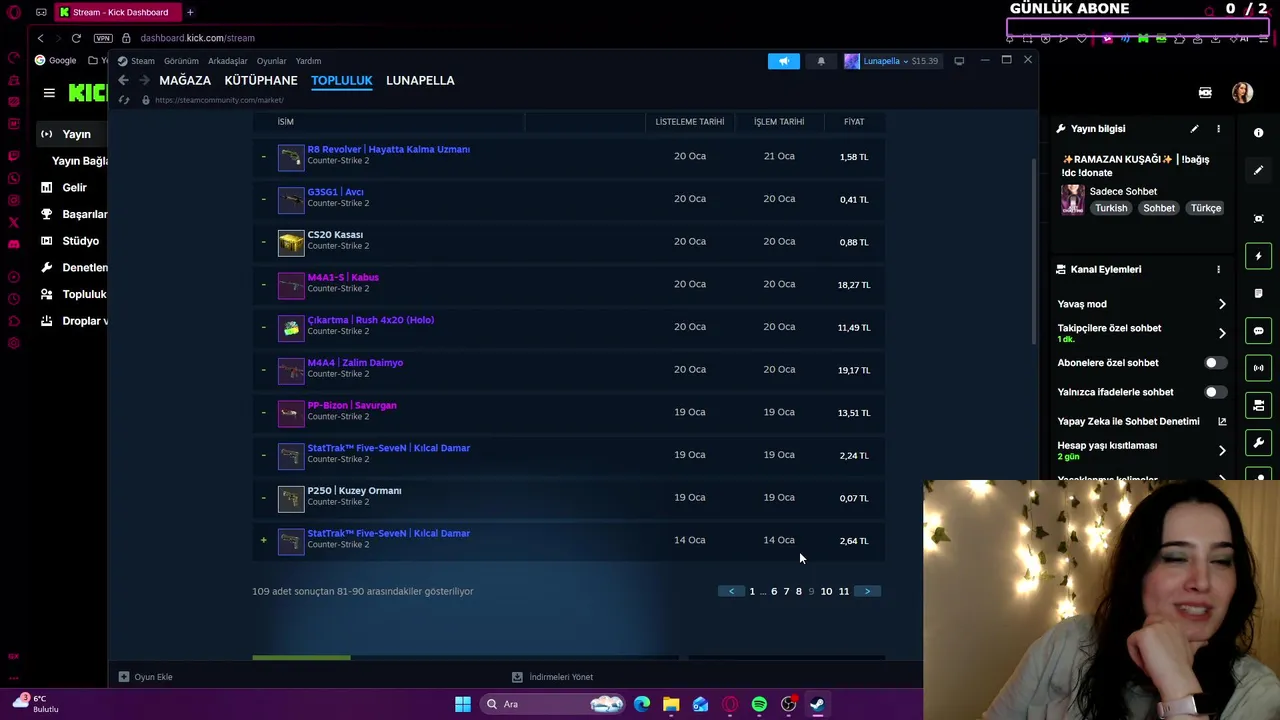1280x720 pixels.
Task: Toggle Yalnızca ifadelerle sohbet switch
Action: pos(1214,392)
